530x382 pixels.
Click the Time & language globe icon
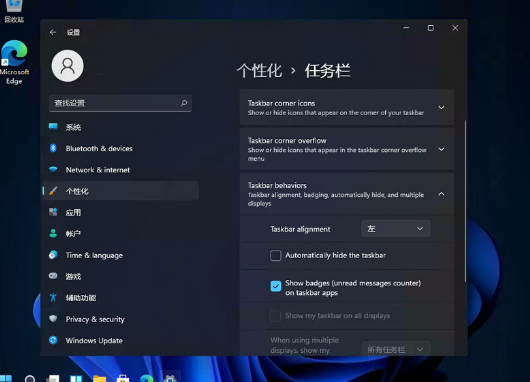(53, 255)
